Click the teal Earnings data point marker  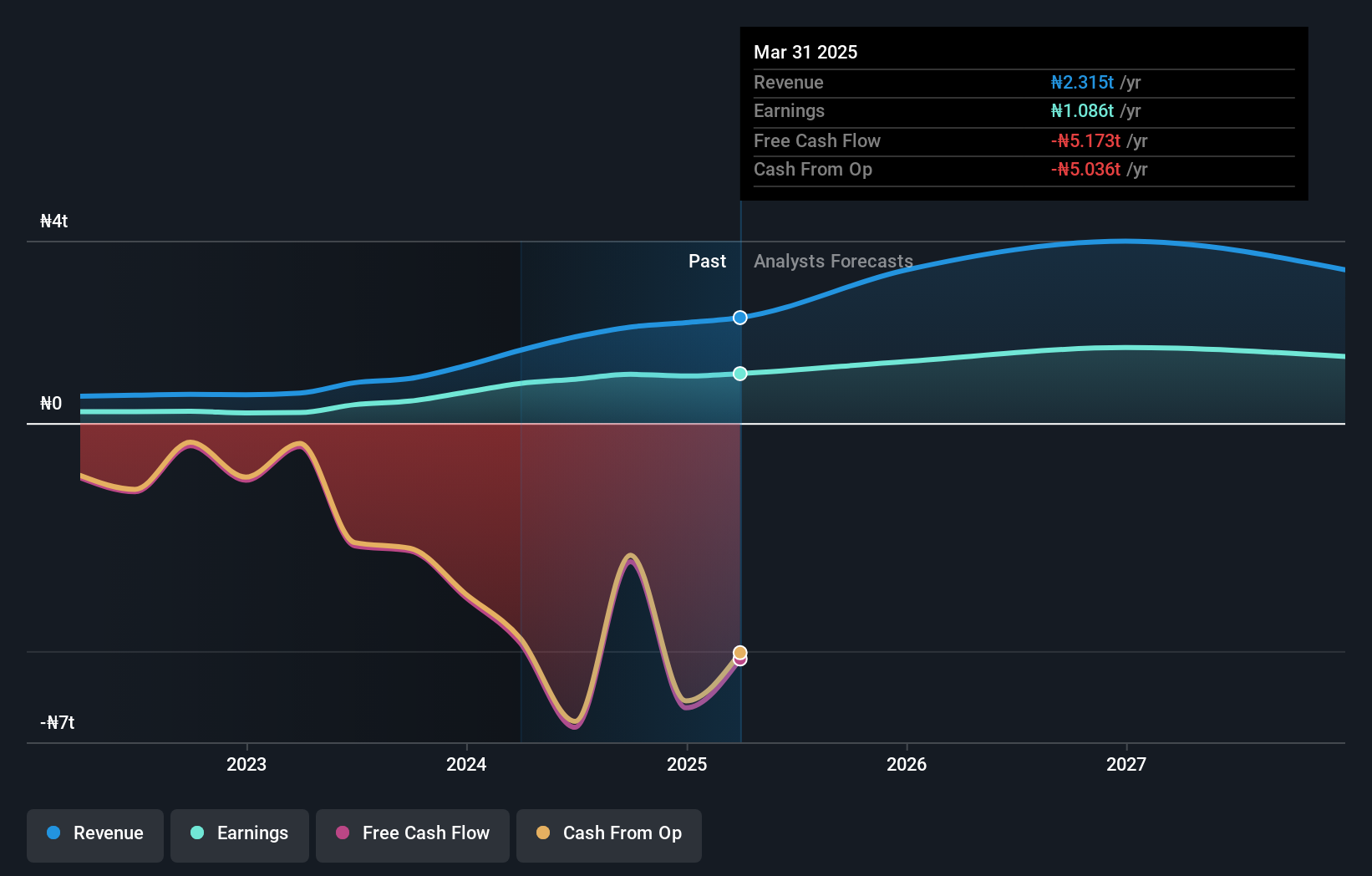pos(740,374)
